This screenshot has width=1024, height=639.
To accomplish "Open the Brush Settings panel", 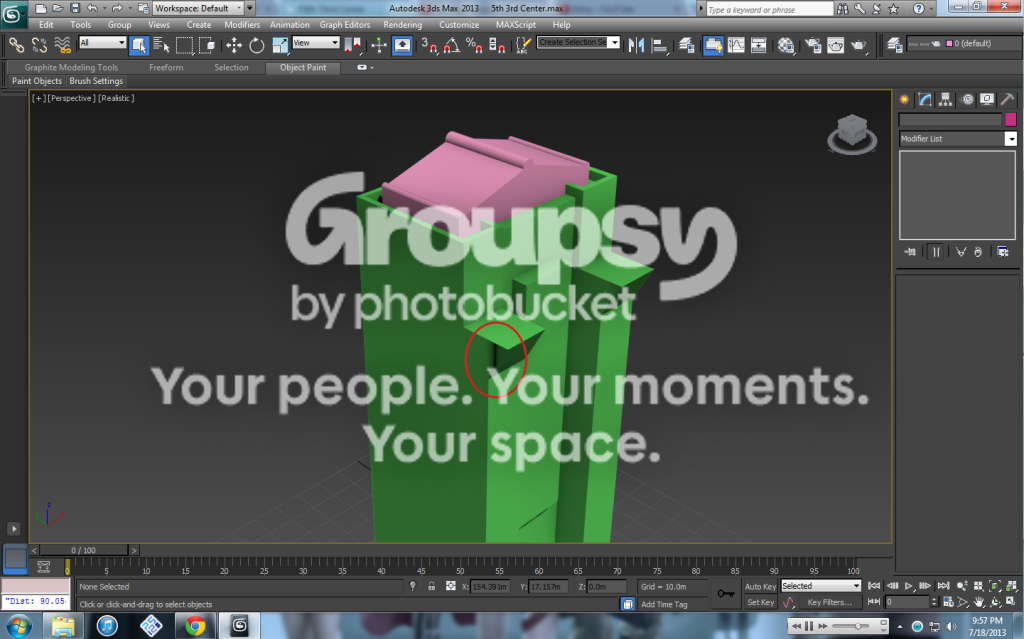I will point(96,81).
